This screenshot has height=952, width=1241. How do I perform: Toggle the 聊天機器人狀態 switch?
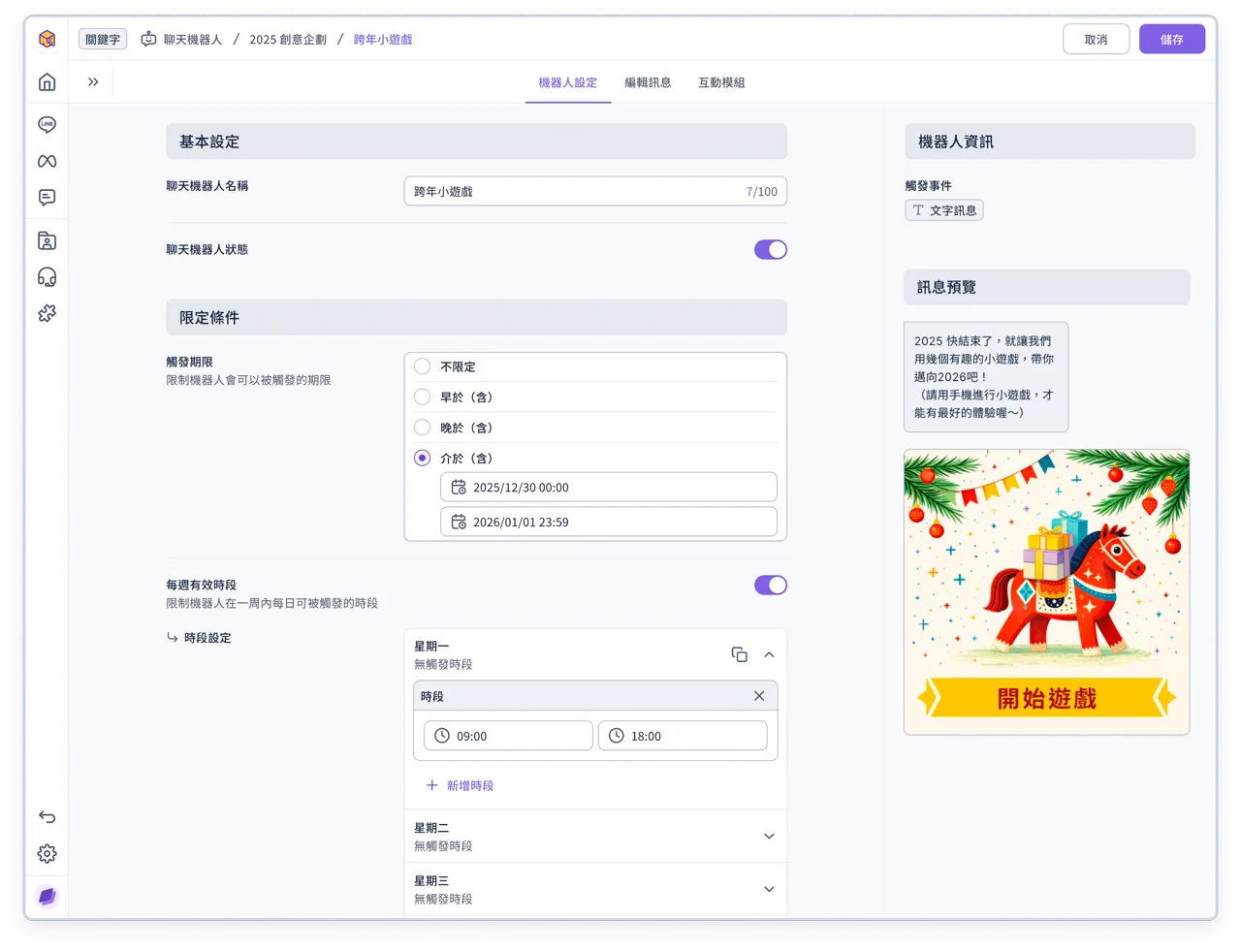point(771,250)
